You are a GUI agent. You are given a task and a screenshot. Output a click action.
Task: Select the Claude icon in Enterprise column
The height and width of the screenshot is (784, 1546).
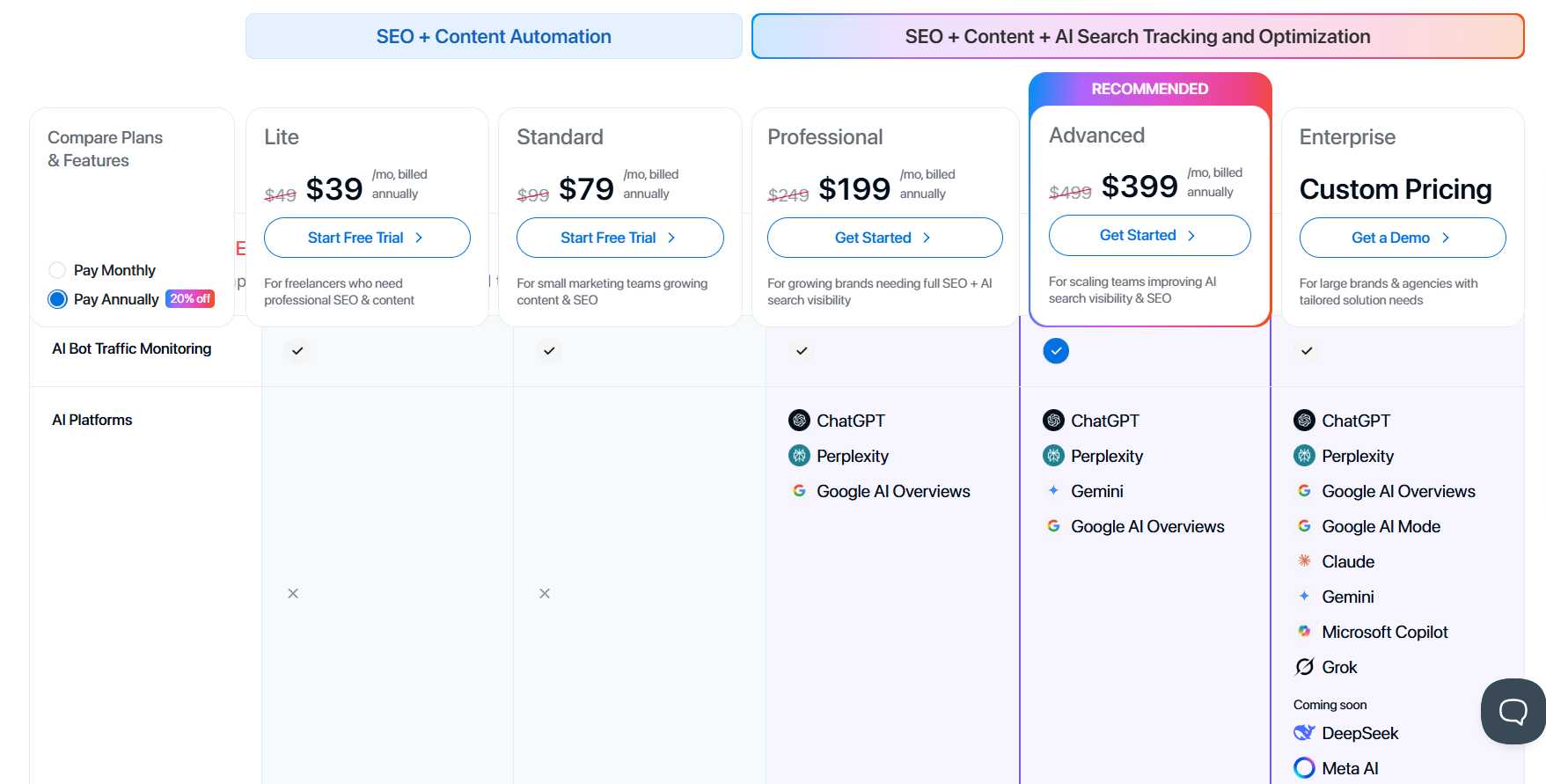click(x=1304, y=561)
